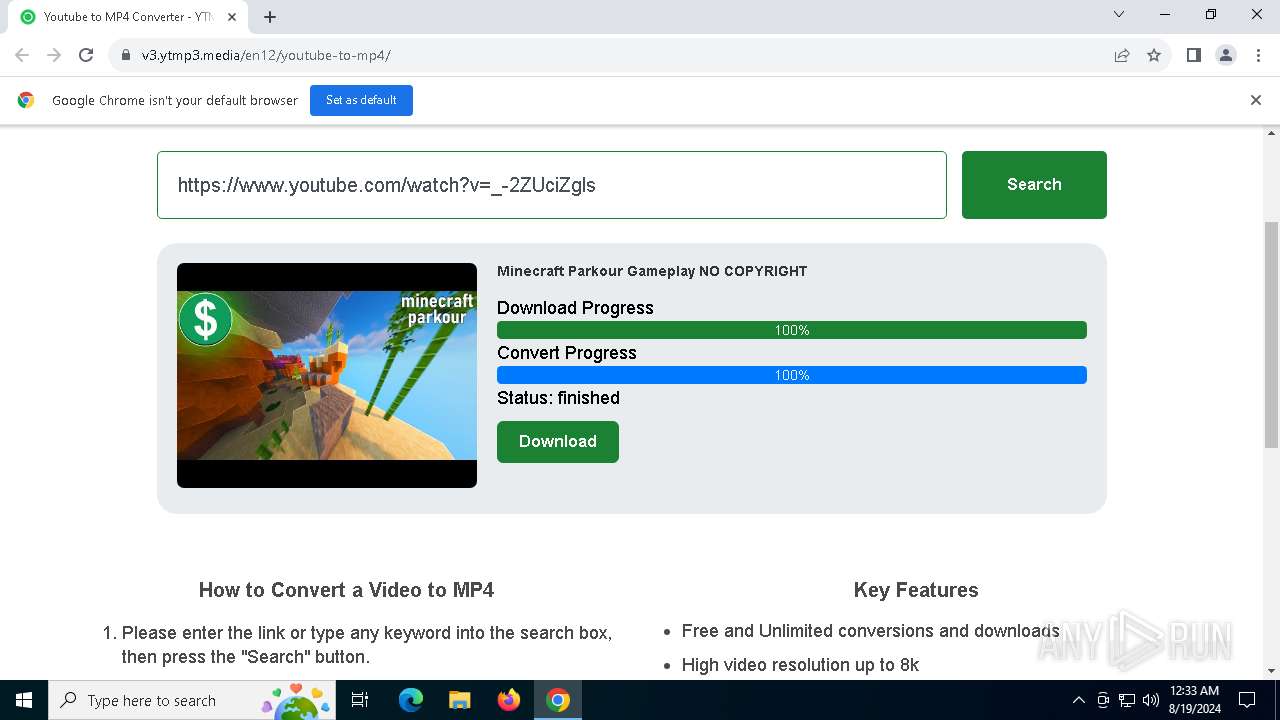This screenshot has height=720, width=1280.
Task: Click the 'Key Features' heading
Action: pyautogui.click(x=916, y=590)
